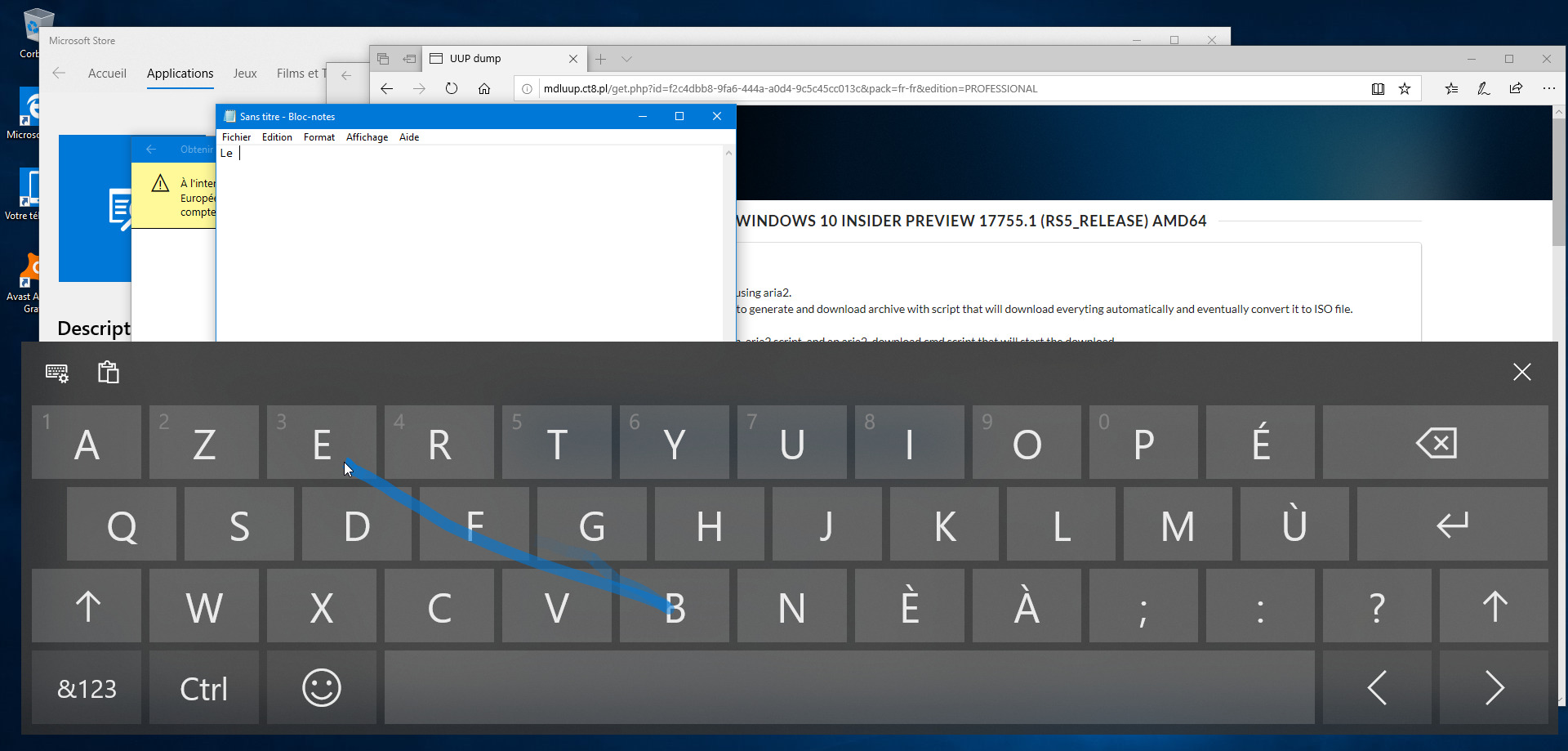1568x751 pixels.
Task: Go to Edge home page
Action: (484, 88)
